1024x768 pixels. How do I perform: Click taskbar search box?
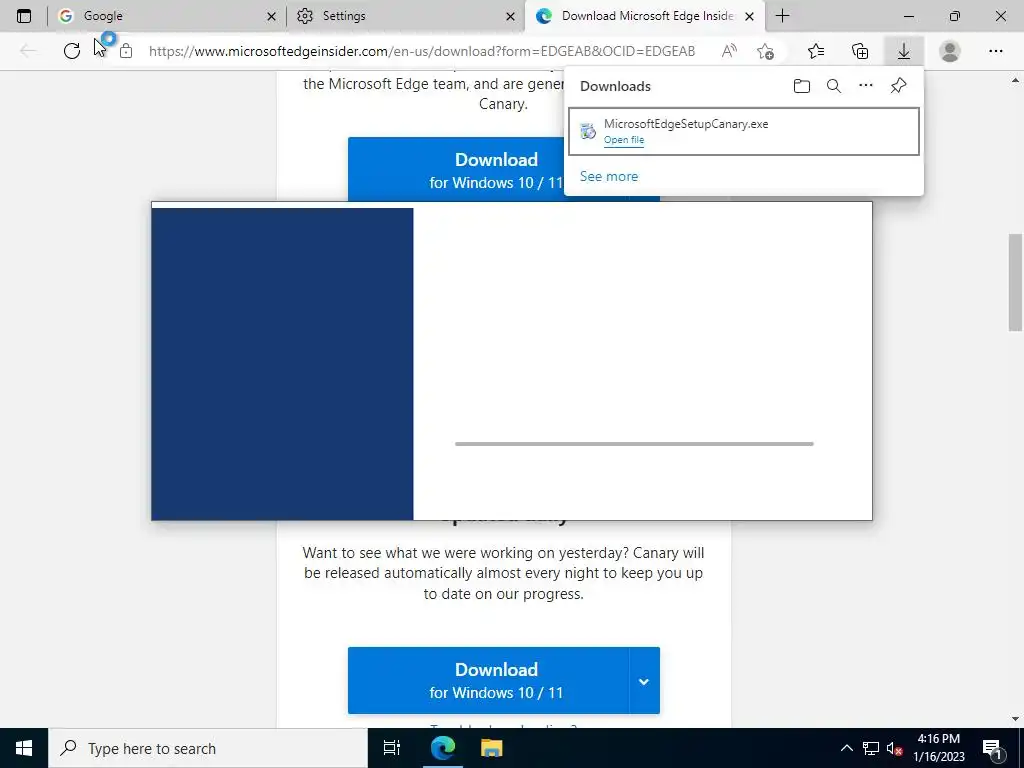[x=208, y=748]
